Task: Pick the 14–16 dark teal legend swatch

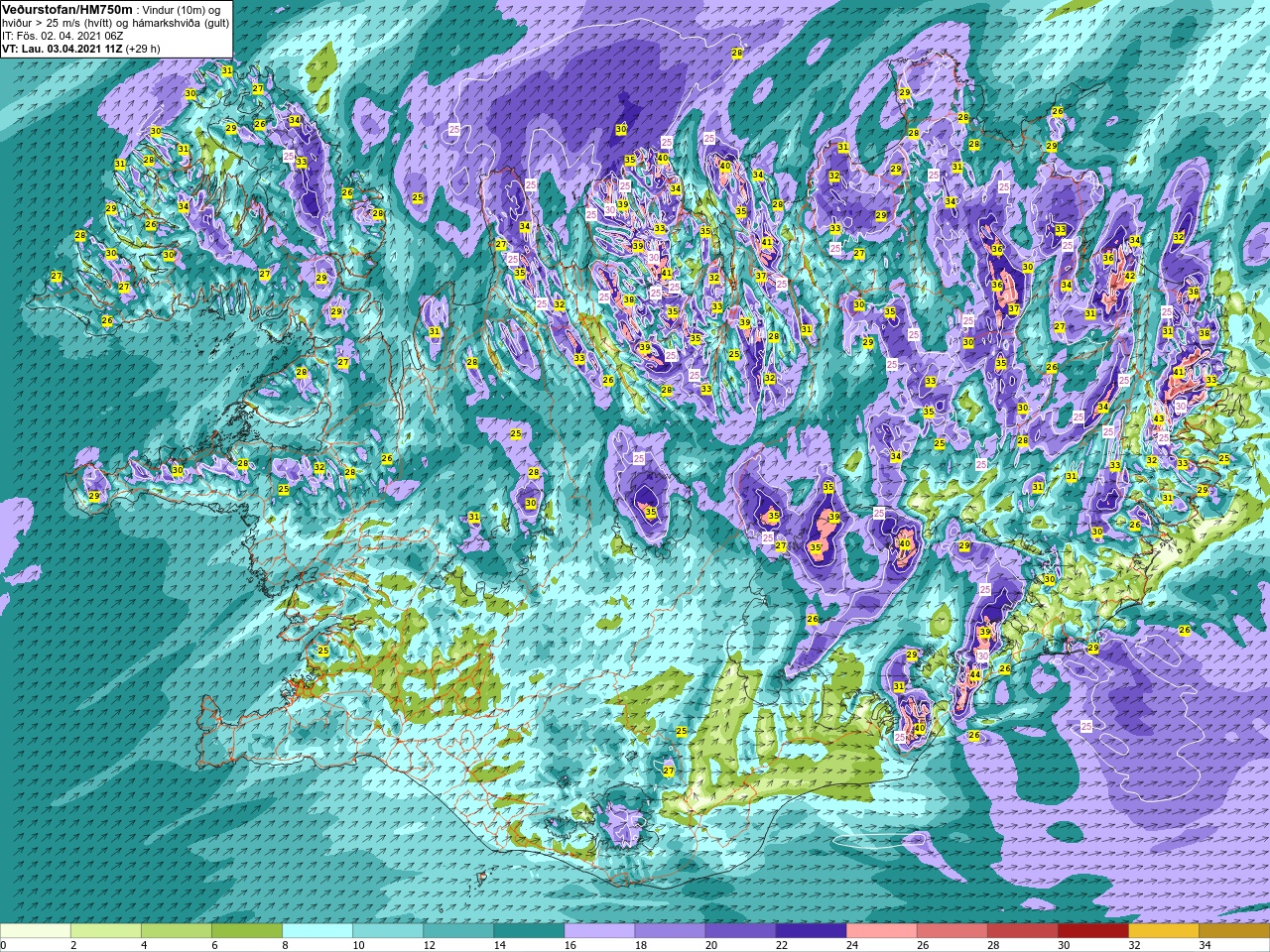Action: (529, 931)
